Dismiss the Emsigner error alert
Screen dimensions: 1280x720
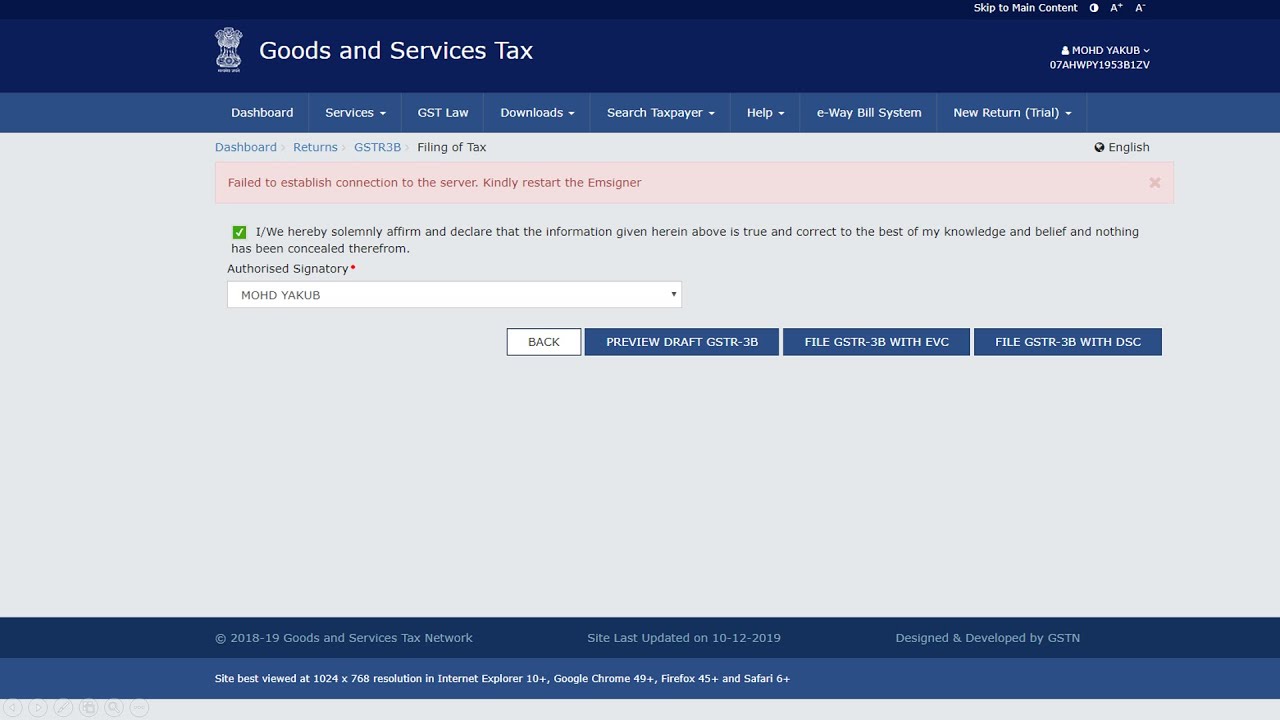[1155, 183]
